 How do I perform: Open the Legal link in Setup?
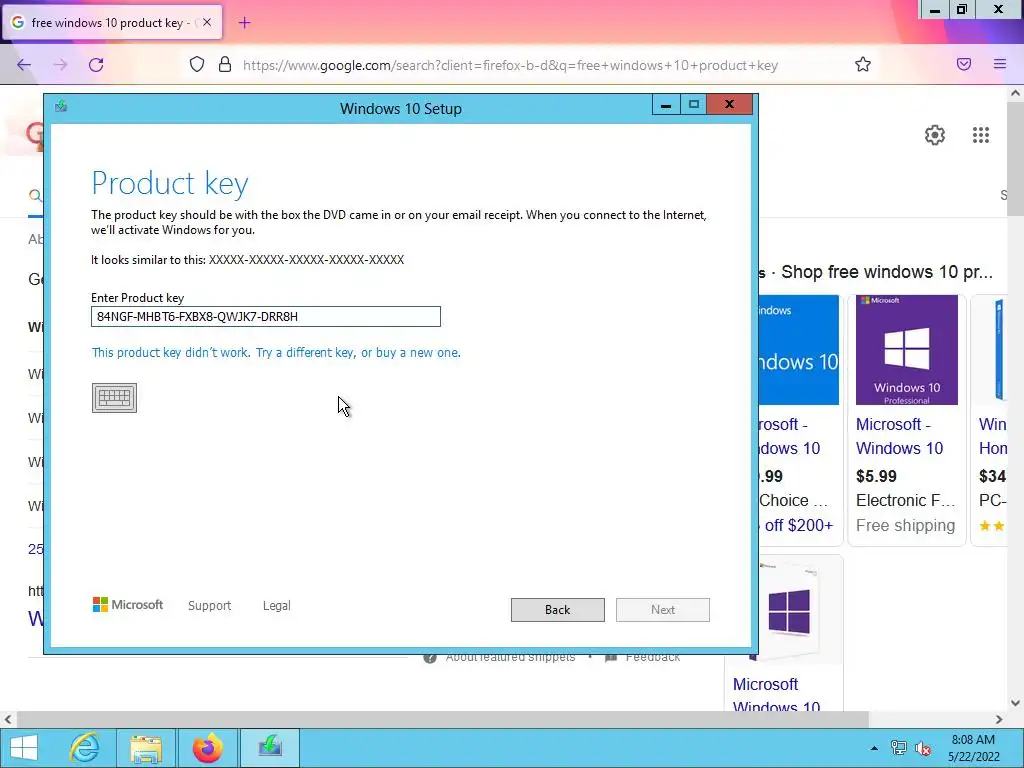coord(276,605)
